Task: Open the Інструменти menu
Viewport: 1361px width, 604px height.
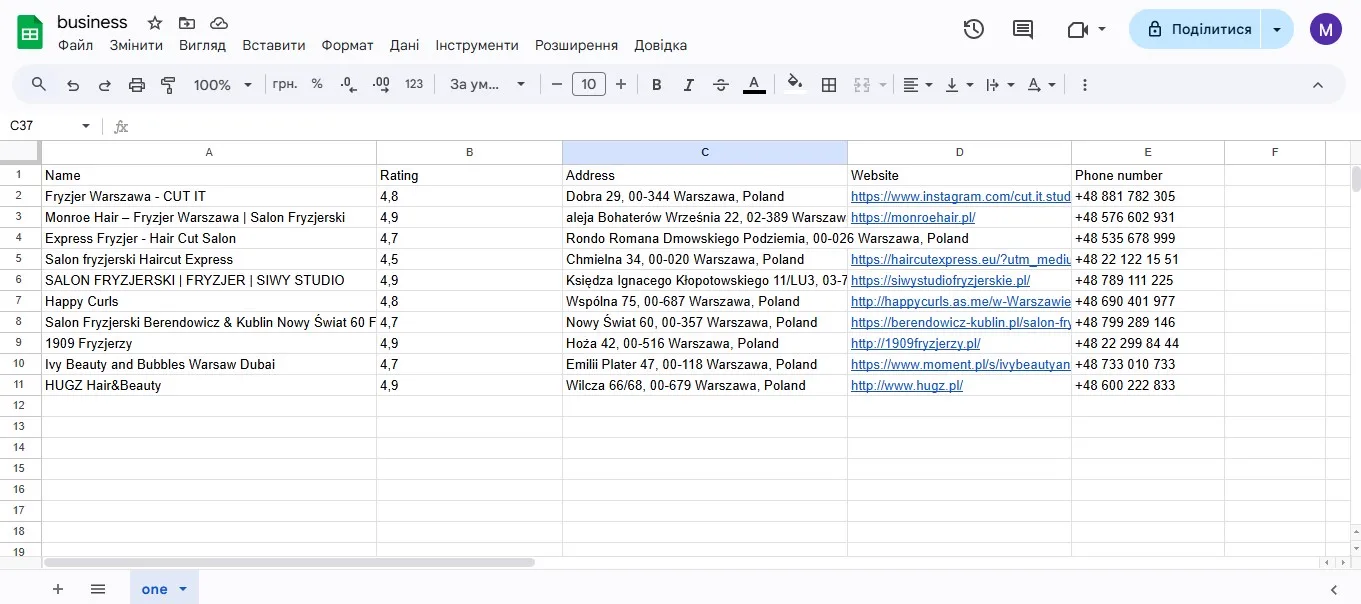Action: click(477, 45)
